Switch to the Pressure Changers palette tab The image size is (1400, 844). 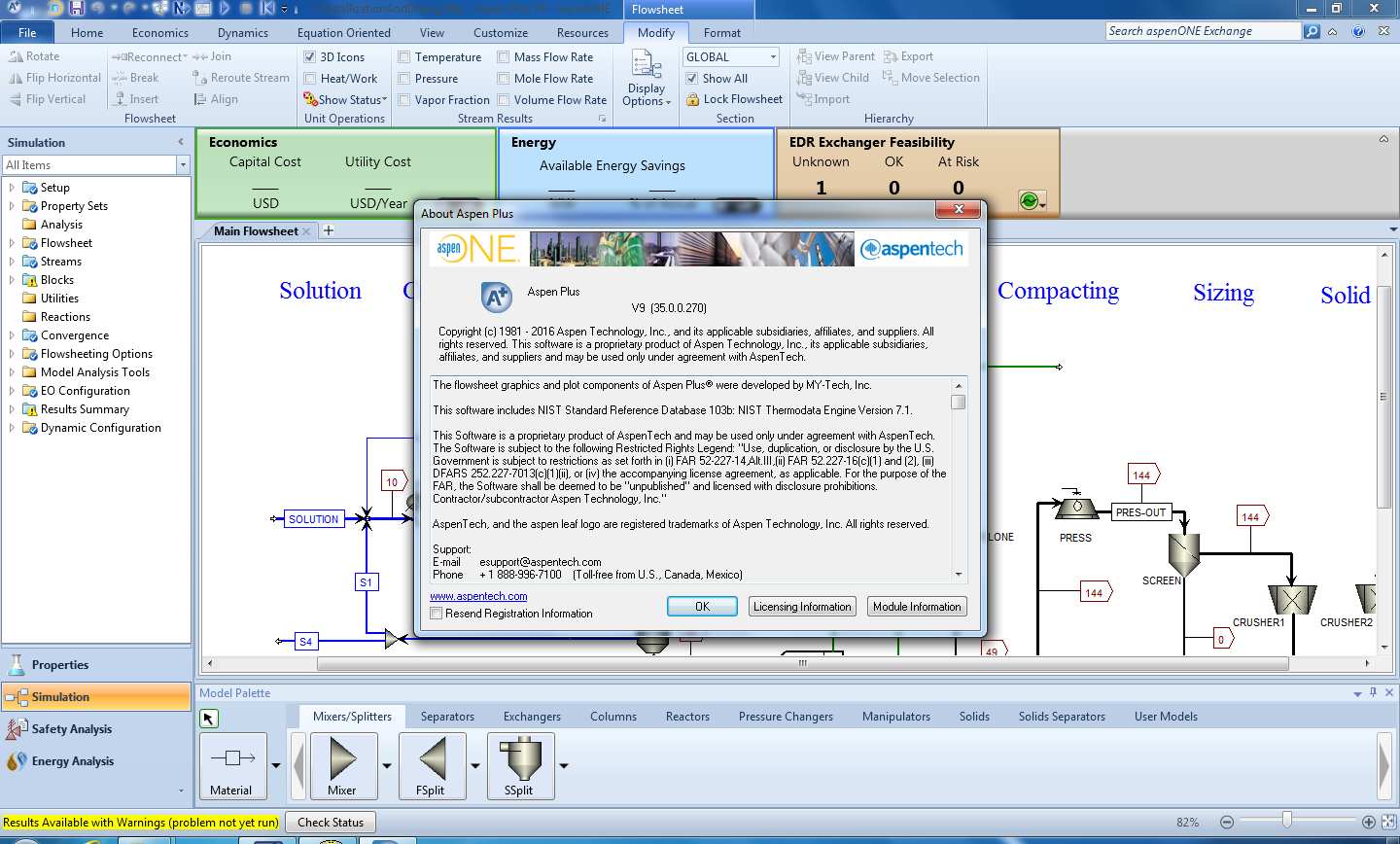click(x=786, y=717)
